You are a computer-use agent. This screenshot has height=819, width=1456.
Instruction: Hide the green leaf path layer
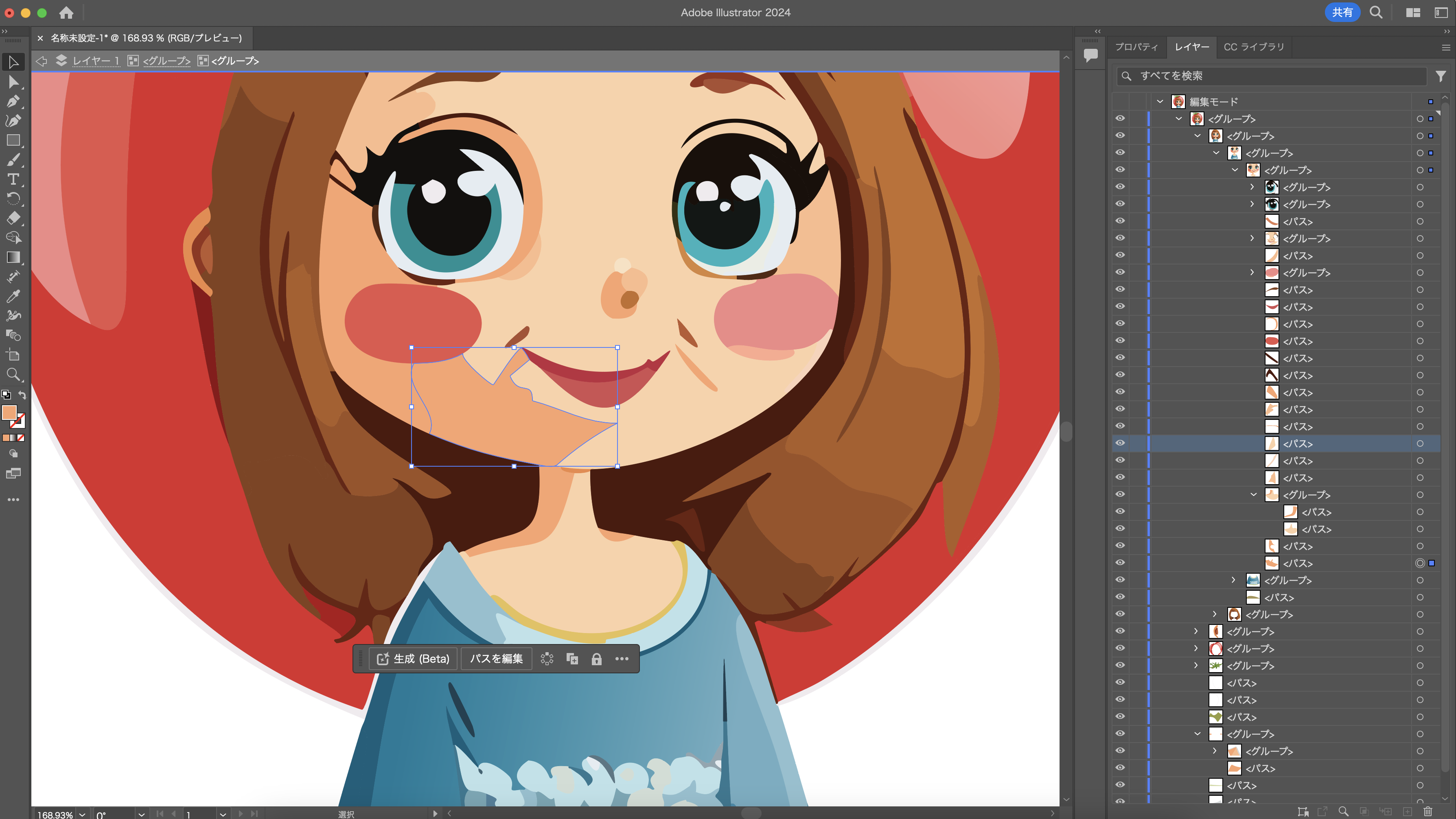[x=1120, y=717]
